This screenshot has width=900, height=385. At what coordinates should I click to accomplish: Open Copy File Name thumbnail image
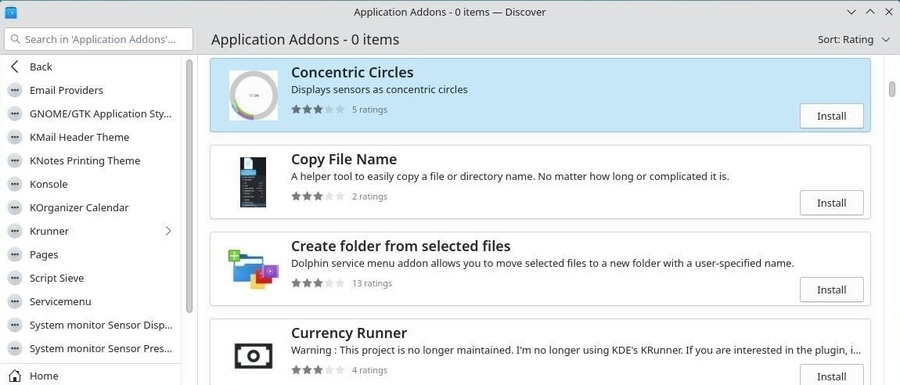[253, 182]
